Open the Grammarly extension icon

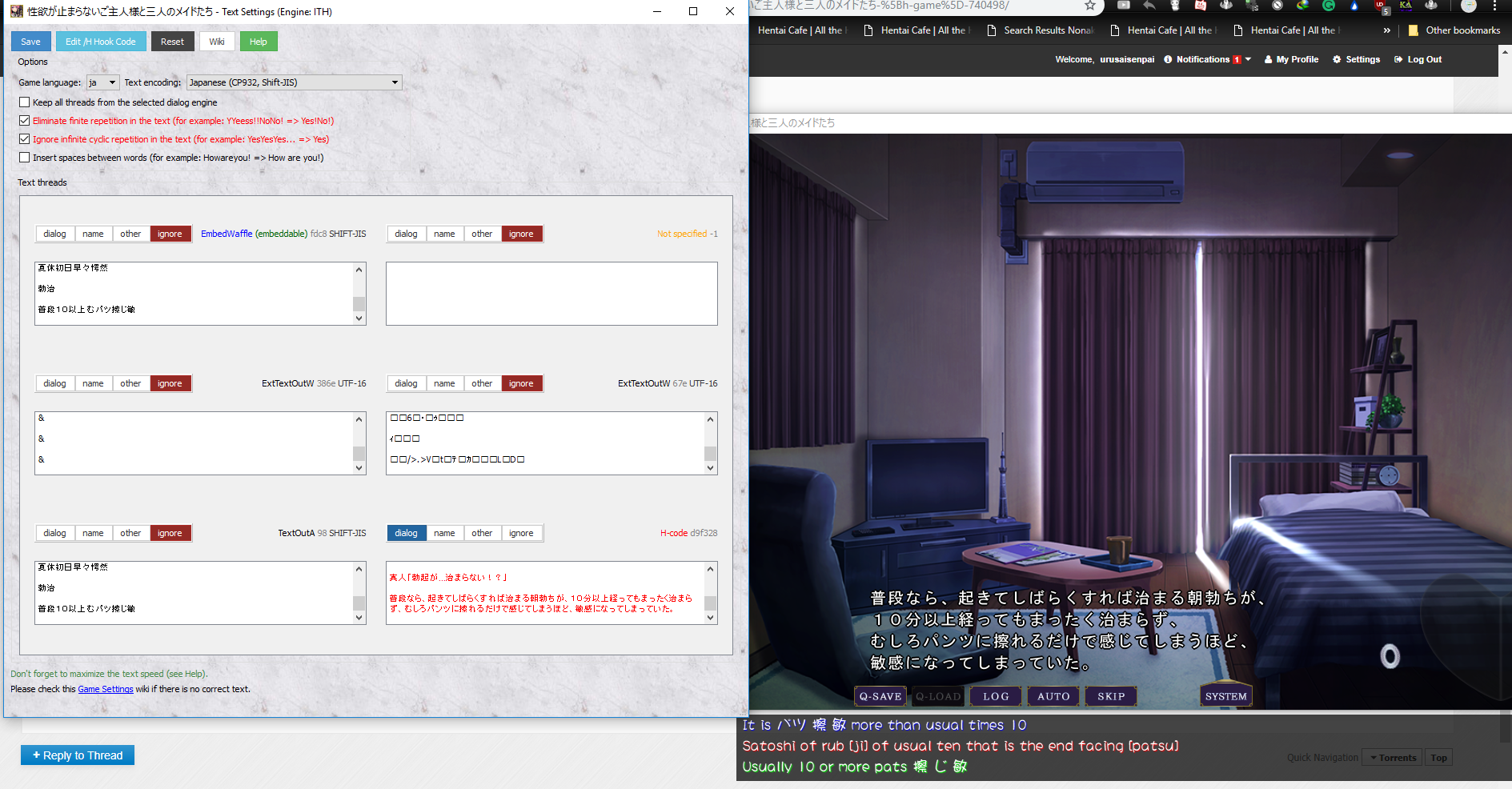click(x=1329, y=6)
